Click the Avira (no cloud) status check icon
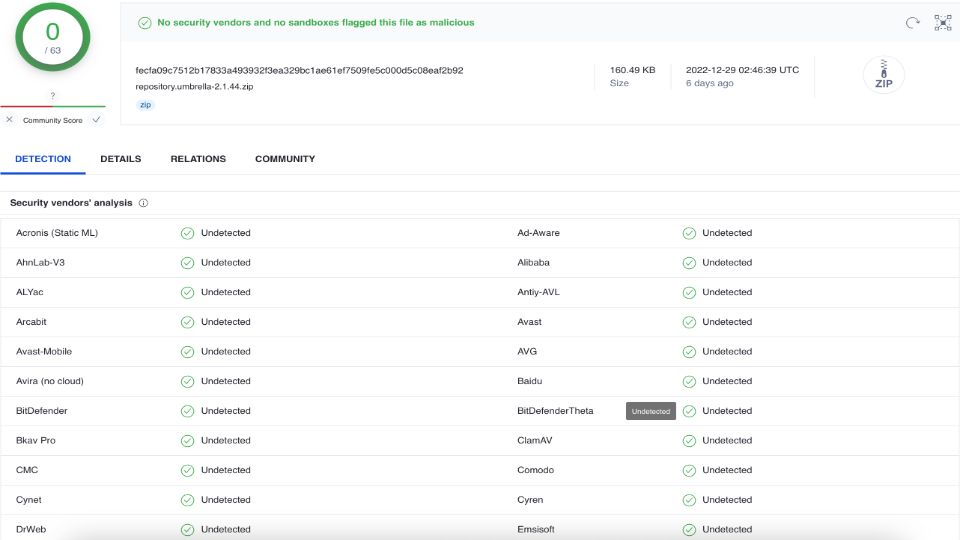Viewport: 960px width, 540px height. 187,381
